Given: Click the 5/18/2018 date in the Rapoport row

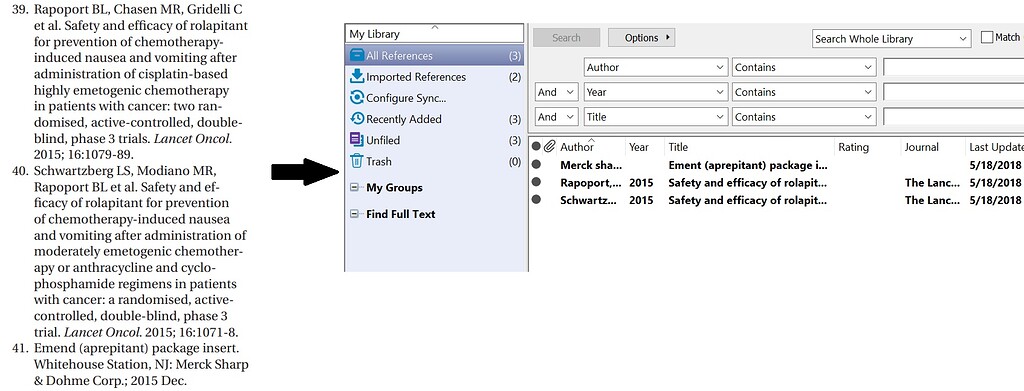Looking at the screenshot, I should pos(996,183).
